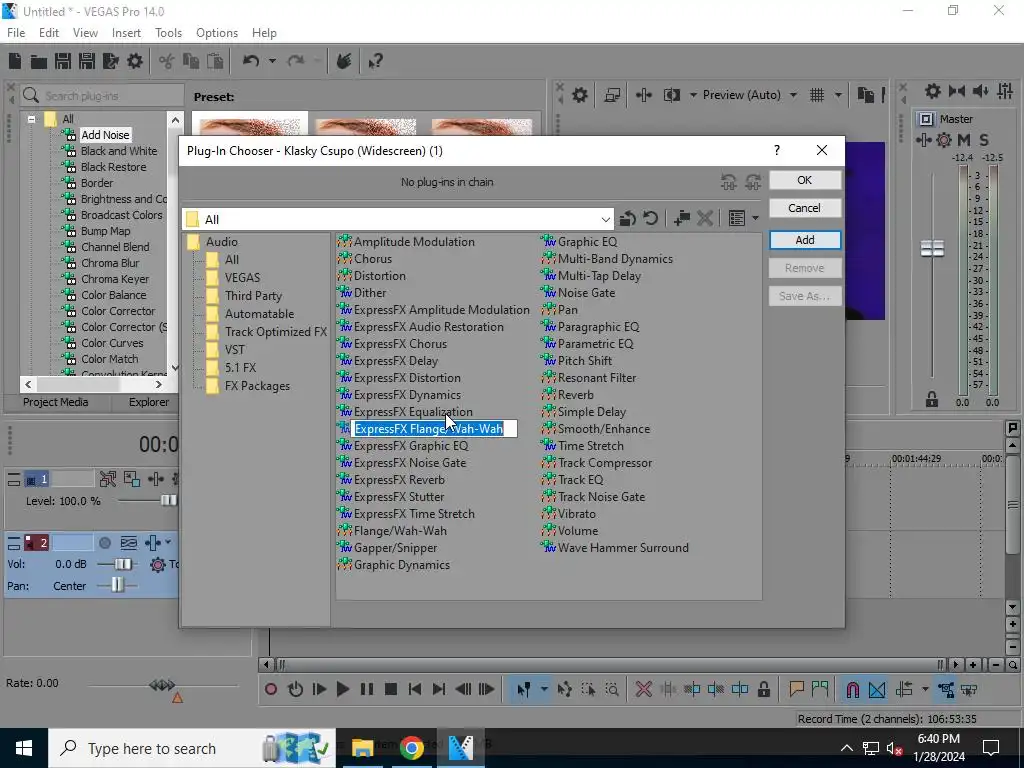Click the Open project folder icon

[x=39, y=61]
